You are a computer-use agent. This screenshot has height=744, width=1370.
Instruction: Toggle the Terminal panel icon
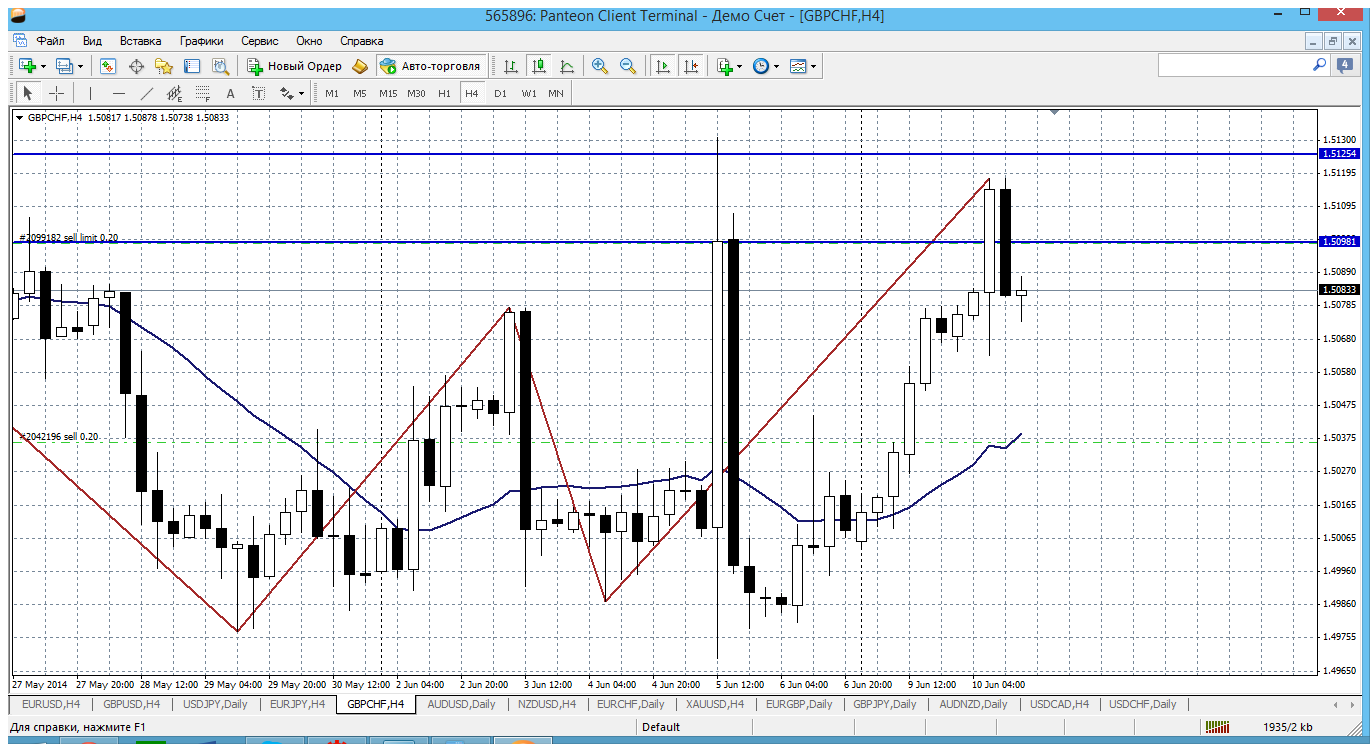click(192, 66)
